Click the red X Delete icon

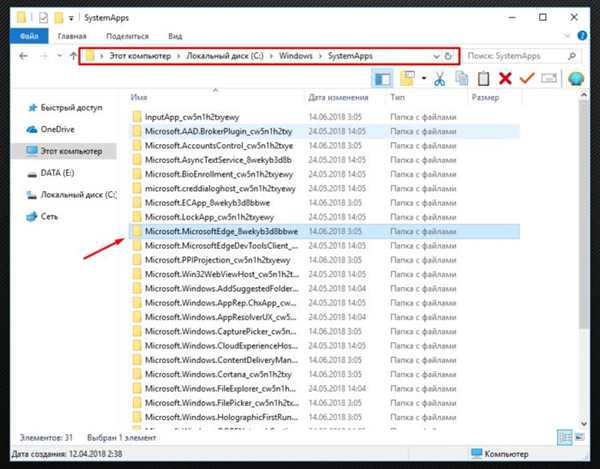pos(505,78)
